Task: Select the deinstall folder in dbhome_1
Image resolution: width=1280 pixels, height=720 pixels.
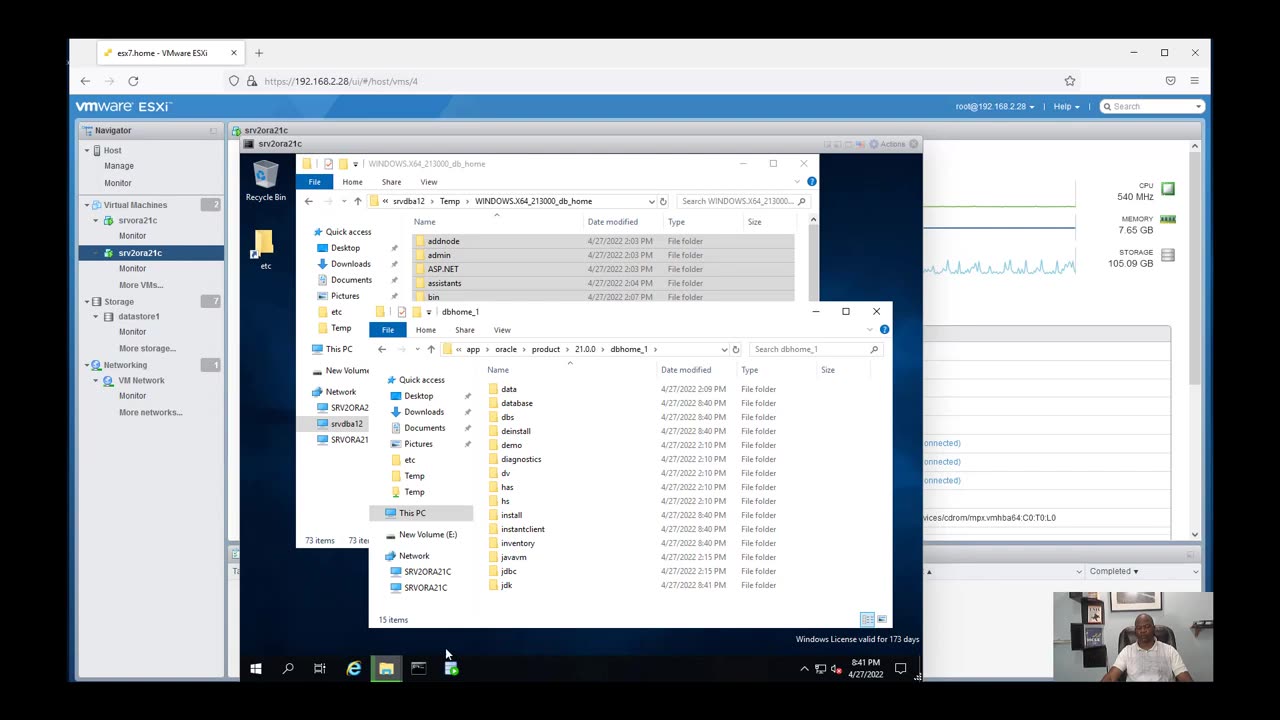Action: pos(516,431)
